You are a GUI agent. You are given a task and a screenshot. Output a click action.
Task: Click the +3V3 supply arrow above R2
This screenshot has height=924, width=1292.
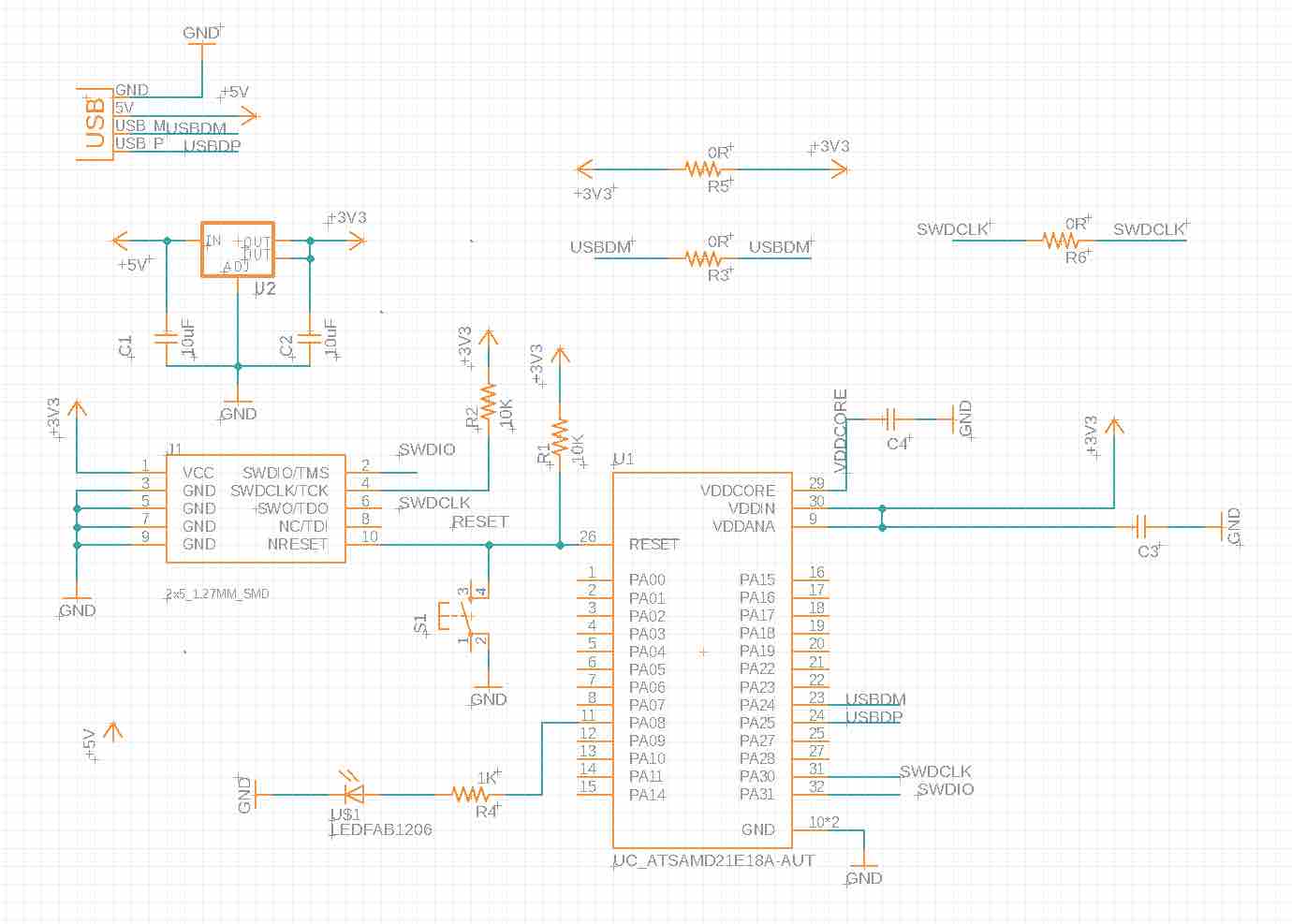488,339
